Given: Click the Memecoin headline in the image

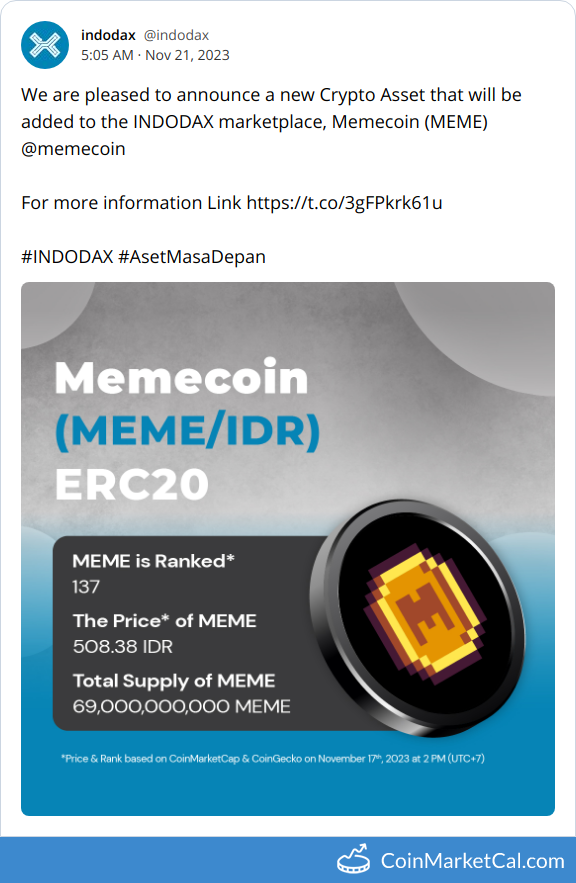Looking at the screenshot, I should coord(181,377).
